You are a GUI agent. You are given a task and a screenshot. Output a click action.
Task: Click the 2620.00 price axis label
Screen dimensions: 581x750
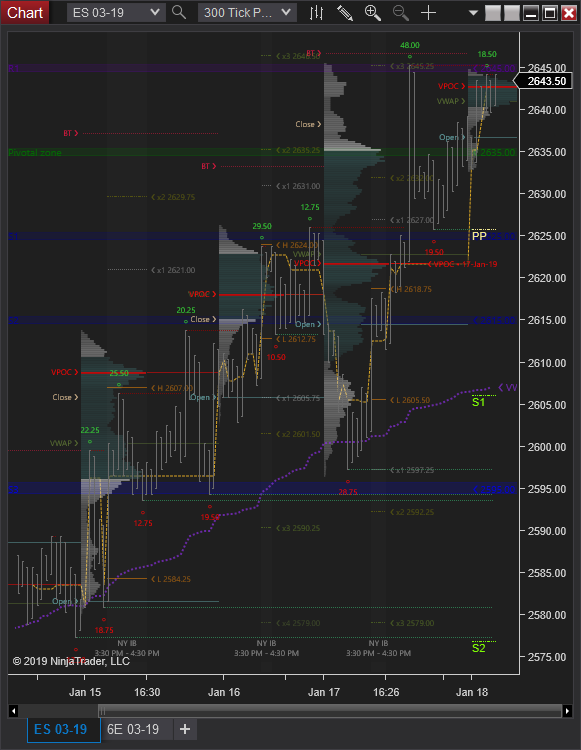click(x=547, y=278)
